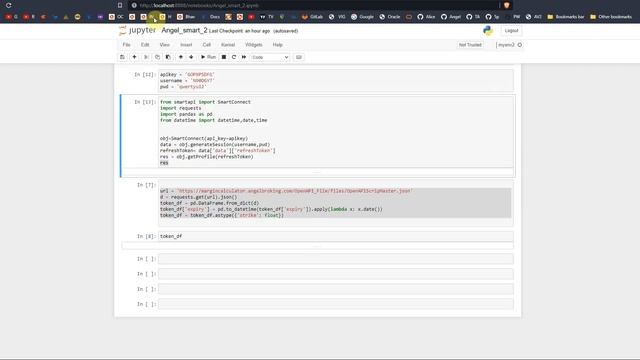Expand collapsed output under cell In [8]
640x360 pixels.
(318, 246)
